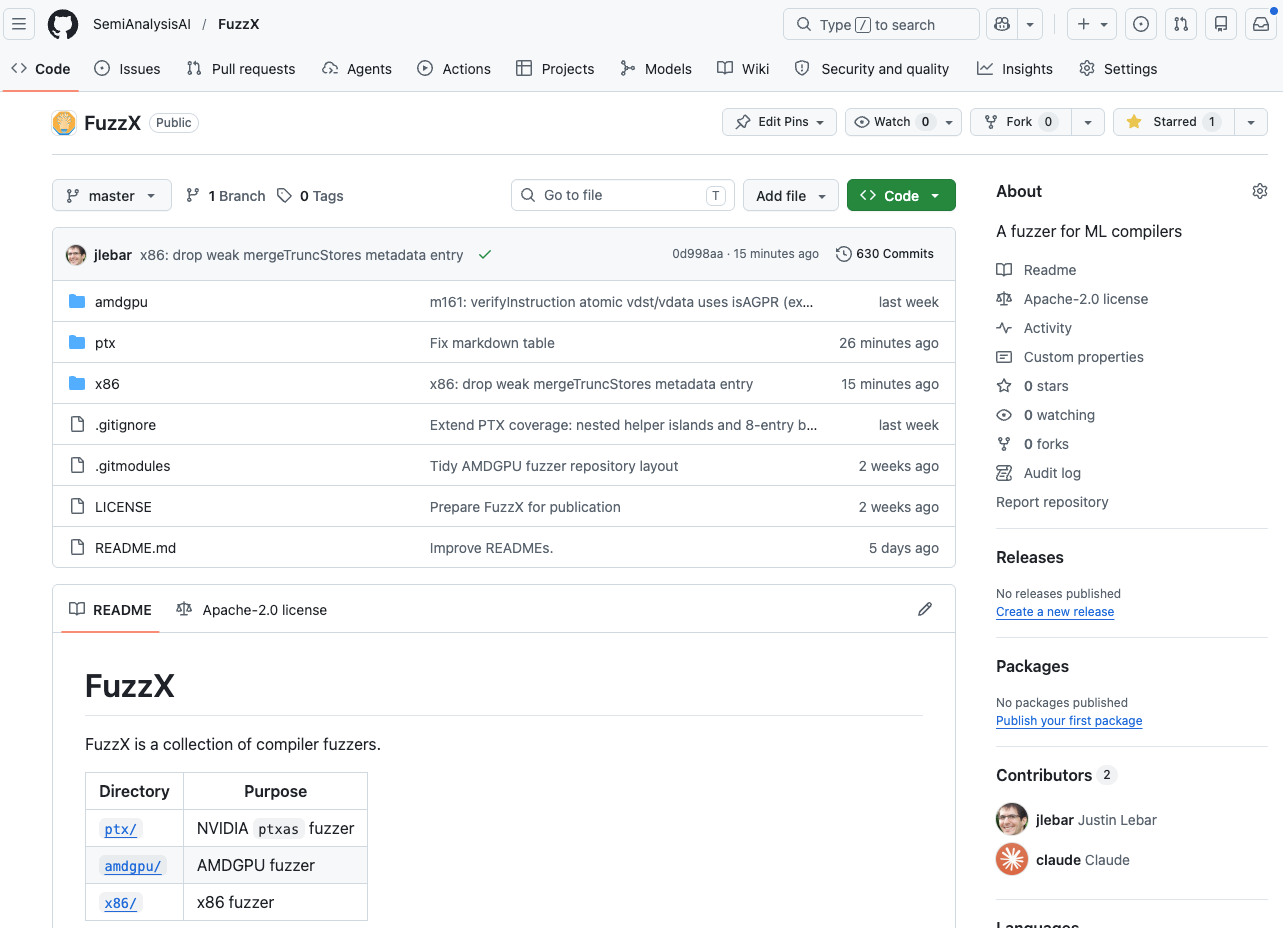Open commit hash 0d998aa
Image resolution: width=1283 pixels, height=928 pixels.
[x=697, y=254]
